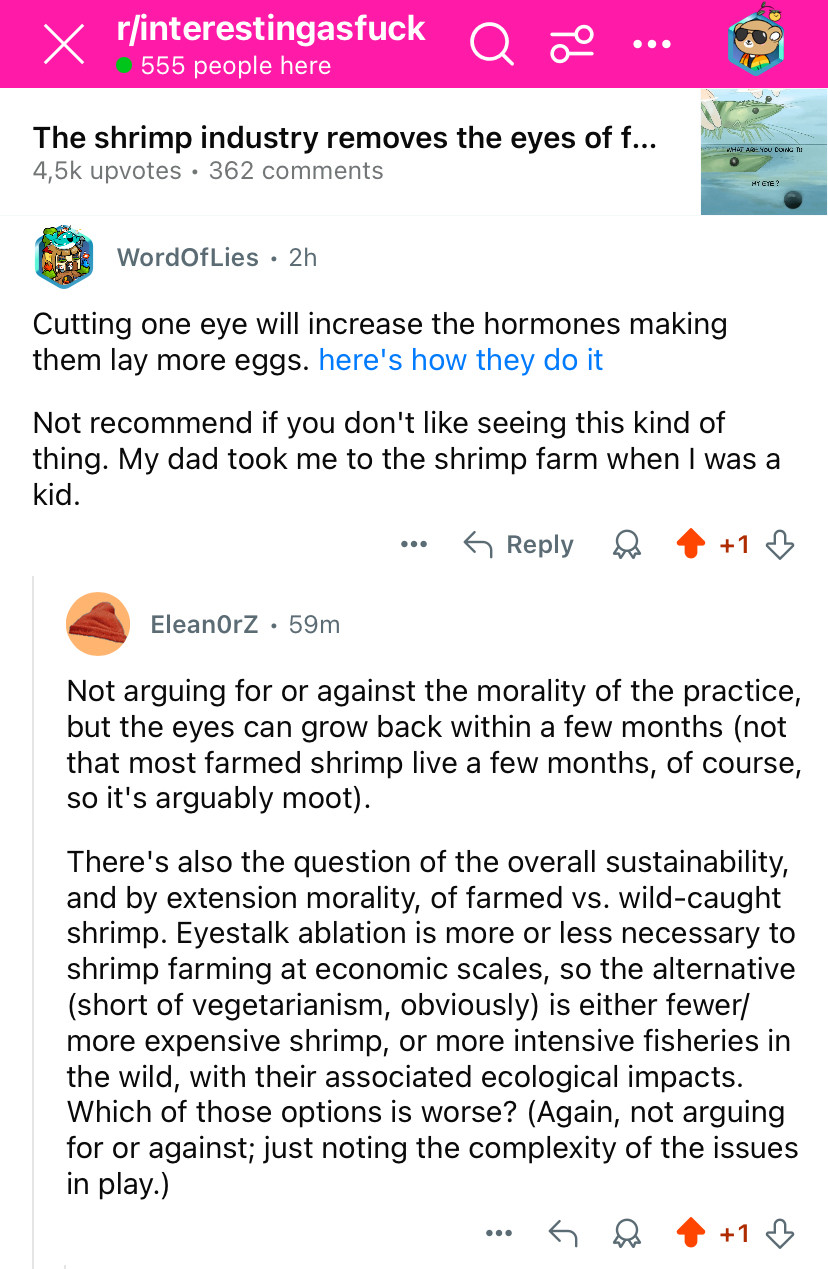828x1269 pixels.
Task: Give award to Elean0rZ comment
Action: [627, 1234]
